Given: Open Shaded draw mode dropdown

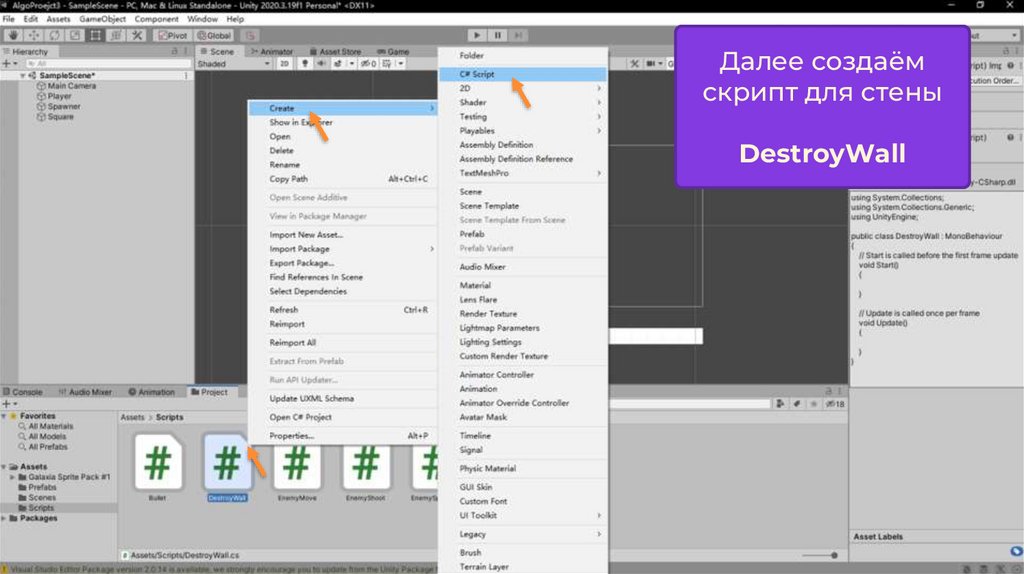Looking at the screenshot, I should [x=234, y=64].
